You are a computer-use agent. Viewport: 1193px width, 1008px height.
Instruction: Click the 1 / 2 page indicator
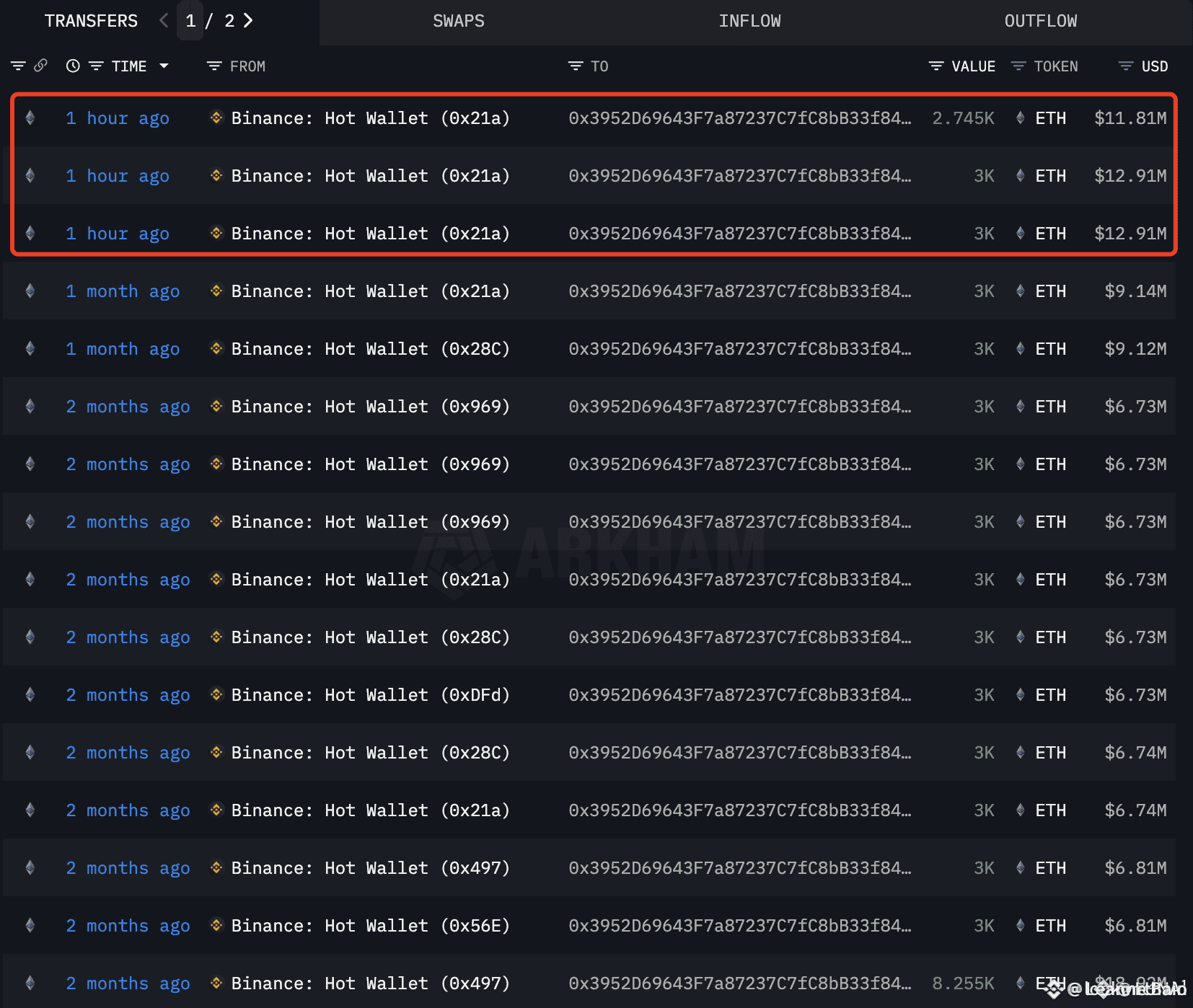(210, 20)
